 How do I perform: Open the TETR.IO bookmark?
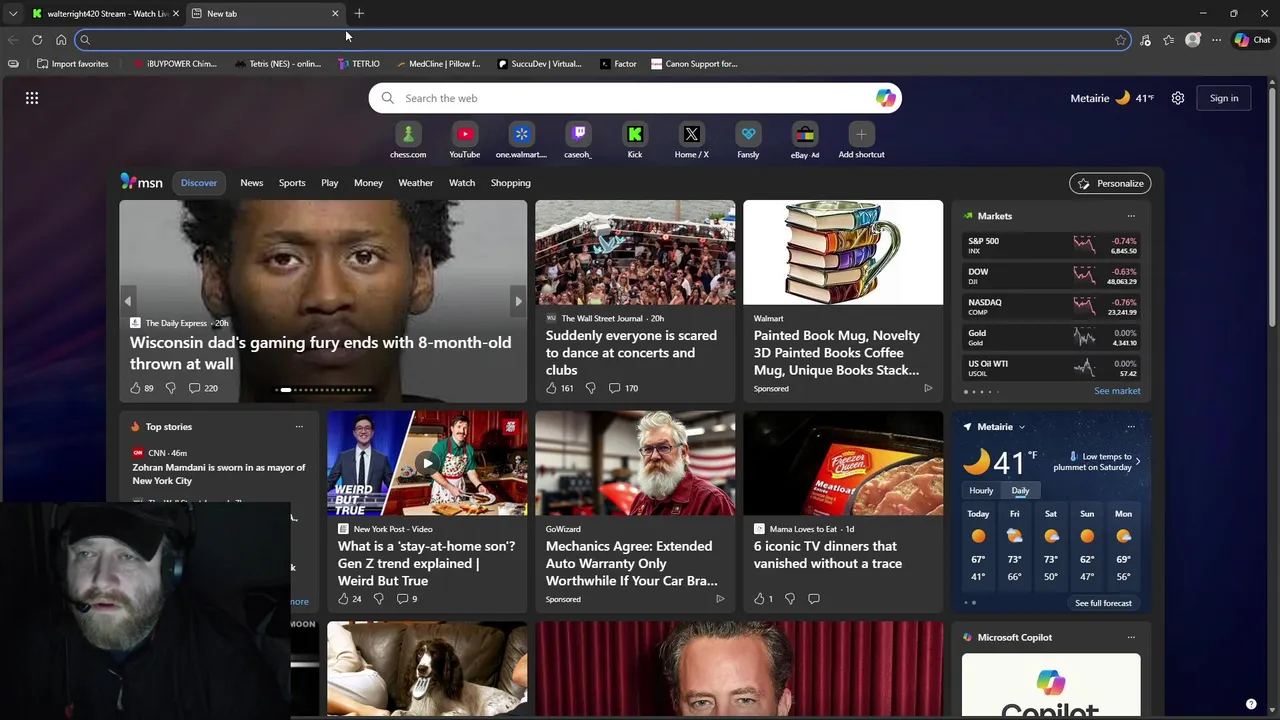tap(358, 64)
